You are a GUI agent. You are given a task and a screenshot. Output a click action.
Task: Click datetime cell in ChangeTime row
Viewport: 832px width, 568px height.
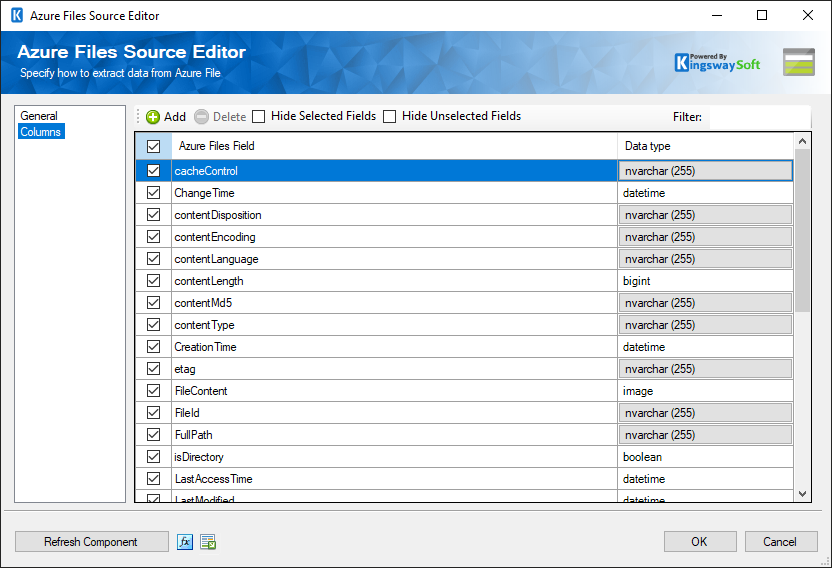click(705, 193)
